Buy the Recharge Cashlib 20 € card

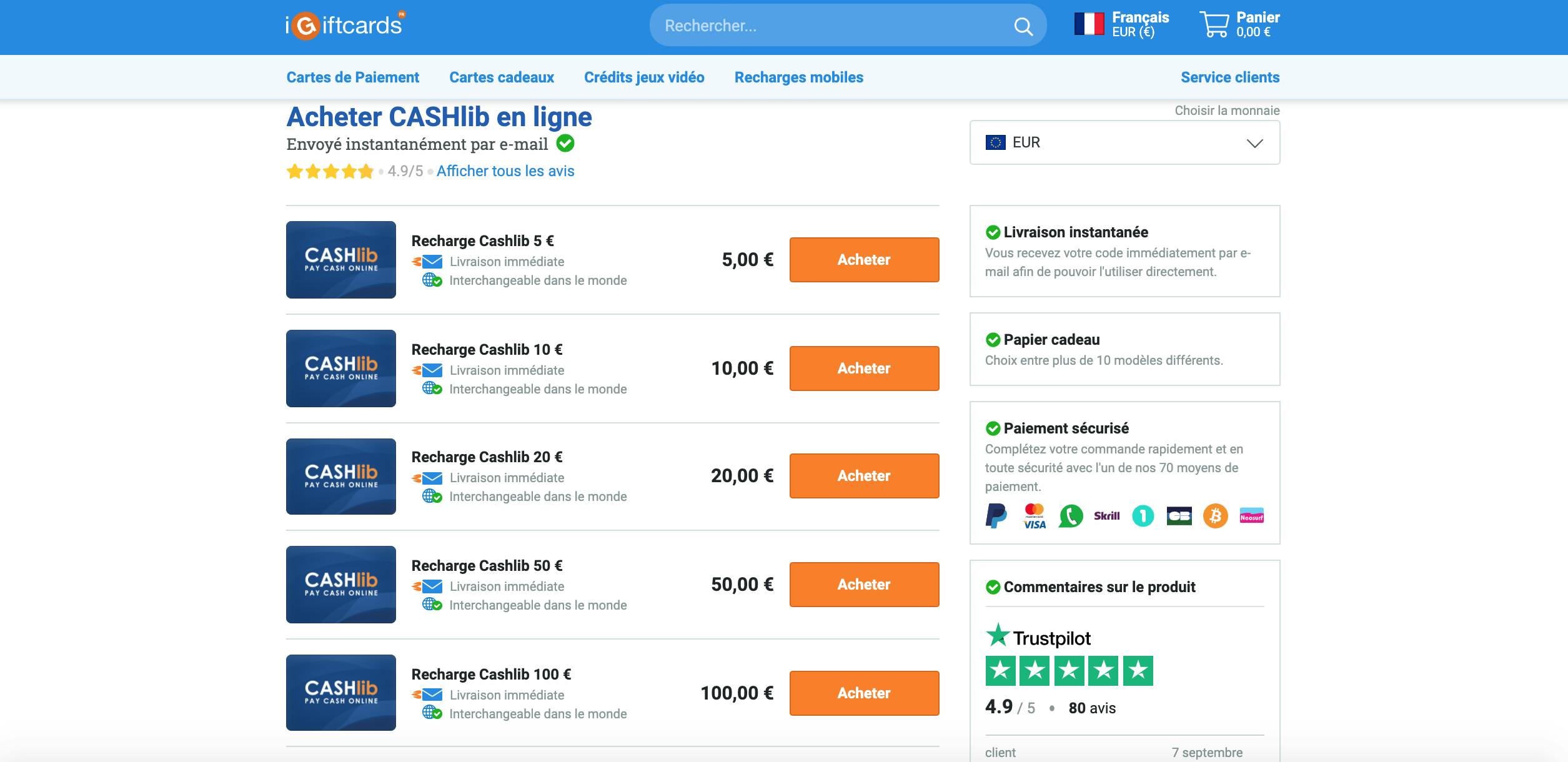point(864,476)
